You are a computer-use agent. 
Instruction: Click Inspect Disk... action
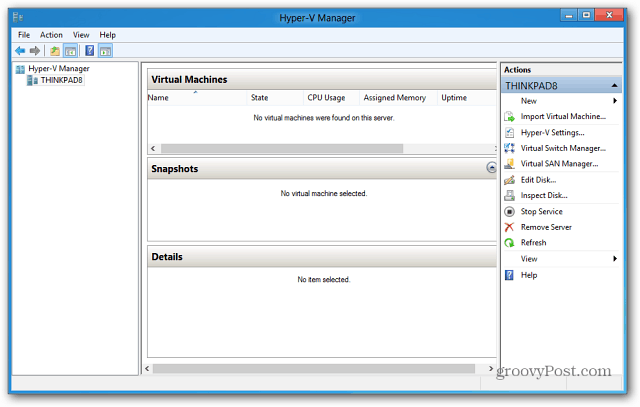click(x=544, y=196)
